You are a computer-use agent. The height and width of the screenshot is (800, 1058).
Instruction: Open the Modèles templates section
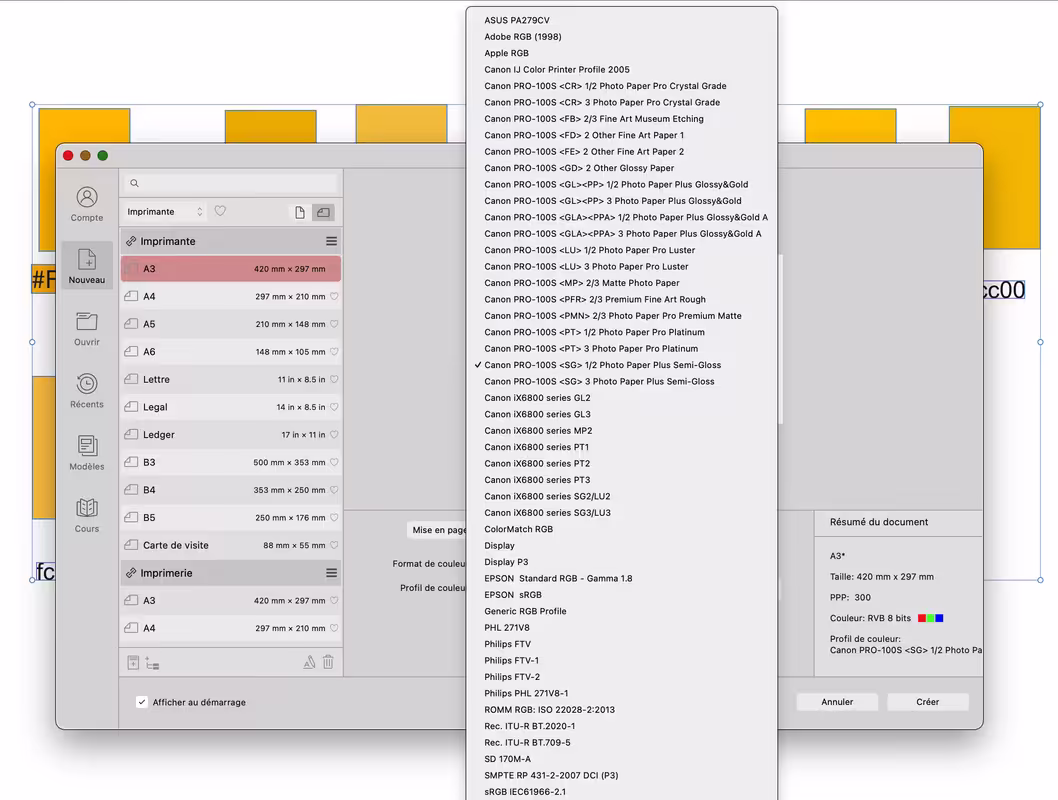87,453
